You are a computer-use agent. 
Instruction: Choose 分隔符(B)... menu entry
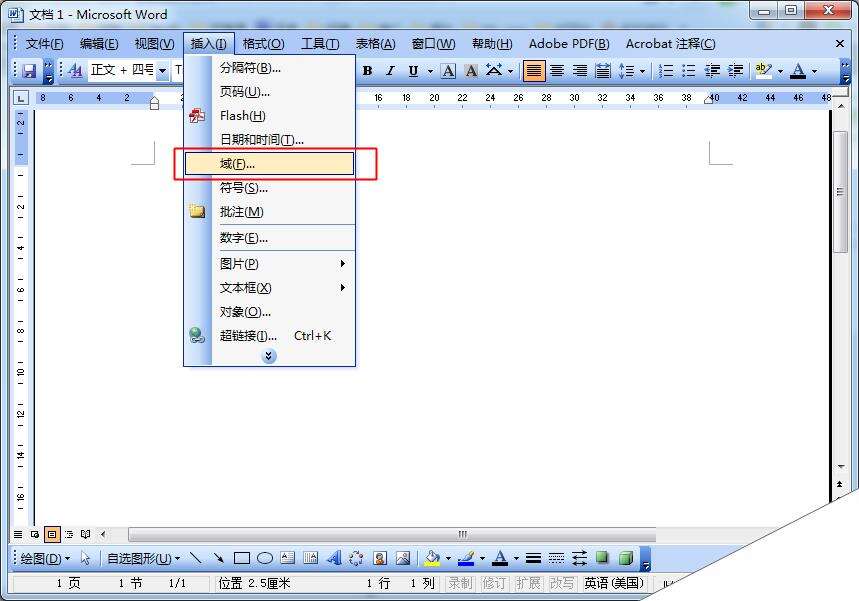click(269, 68)
